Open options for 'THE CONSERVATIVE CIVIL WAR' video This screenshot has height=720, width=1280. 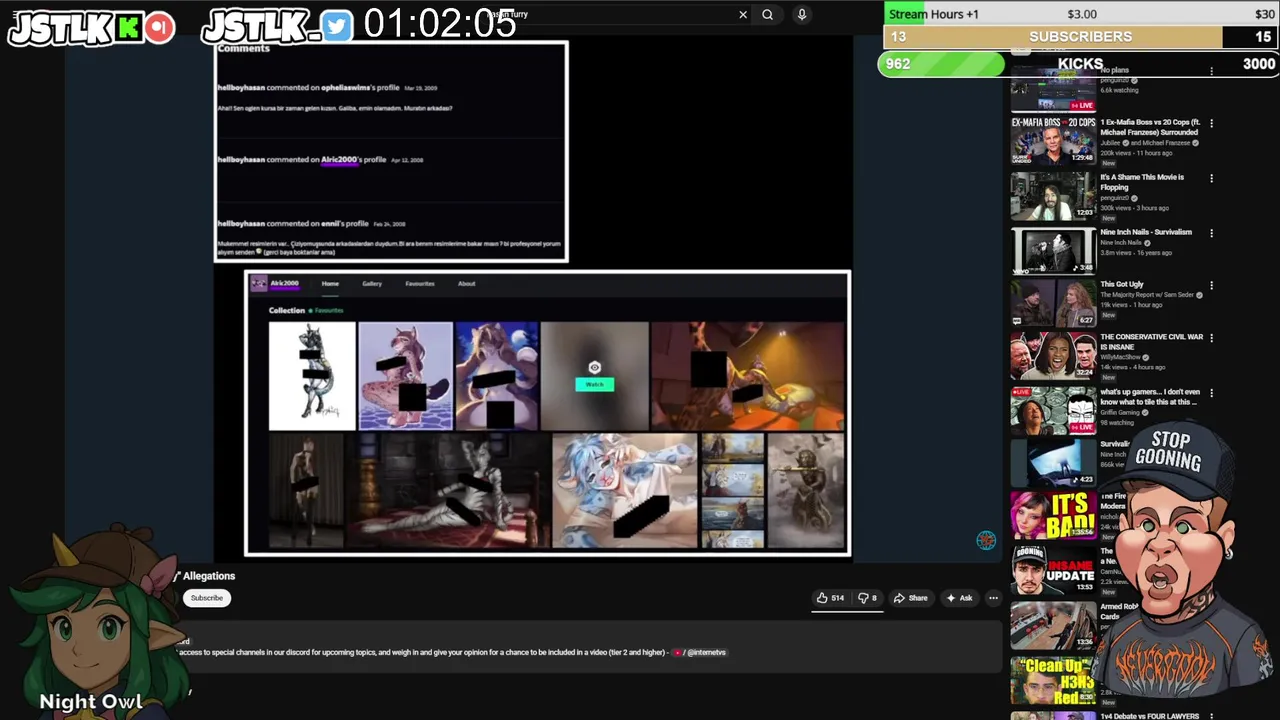pyautogui.click(x=1211, y=339)
